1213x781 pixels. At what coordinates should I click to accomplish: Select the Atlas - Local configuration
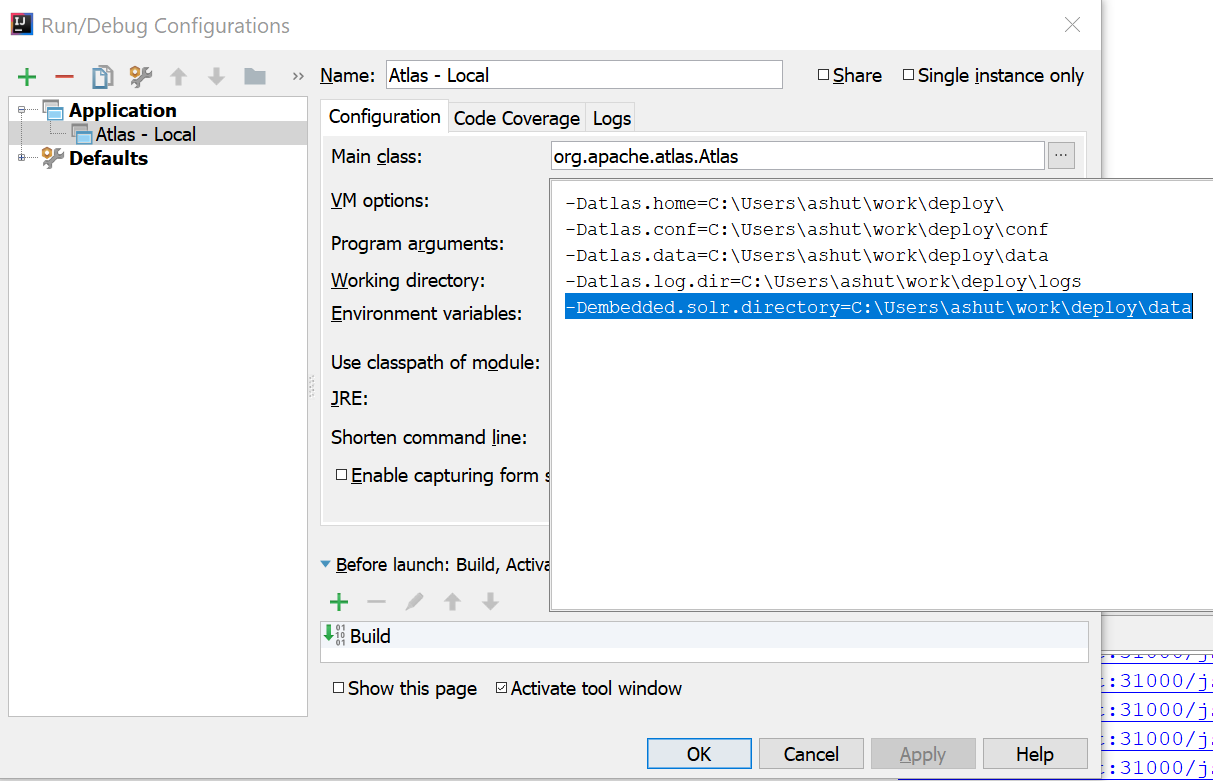click(x=145, y=134)
